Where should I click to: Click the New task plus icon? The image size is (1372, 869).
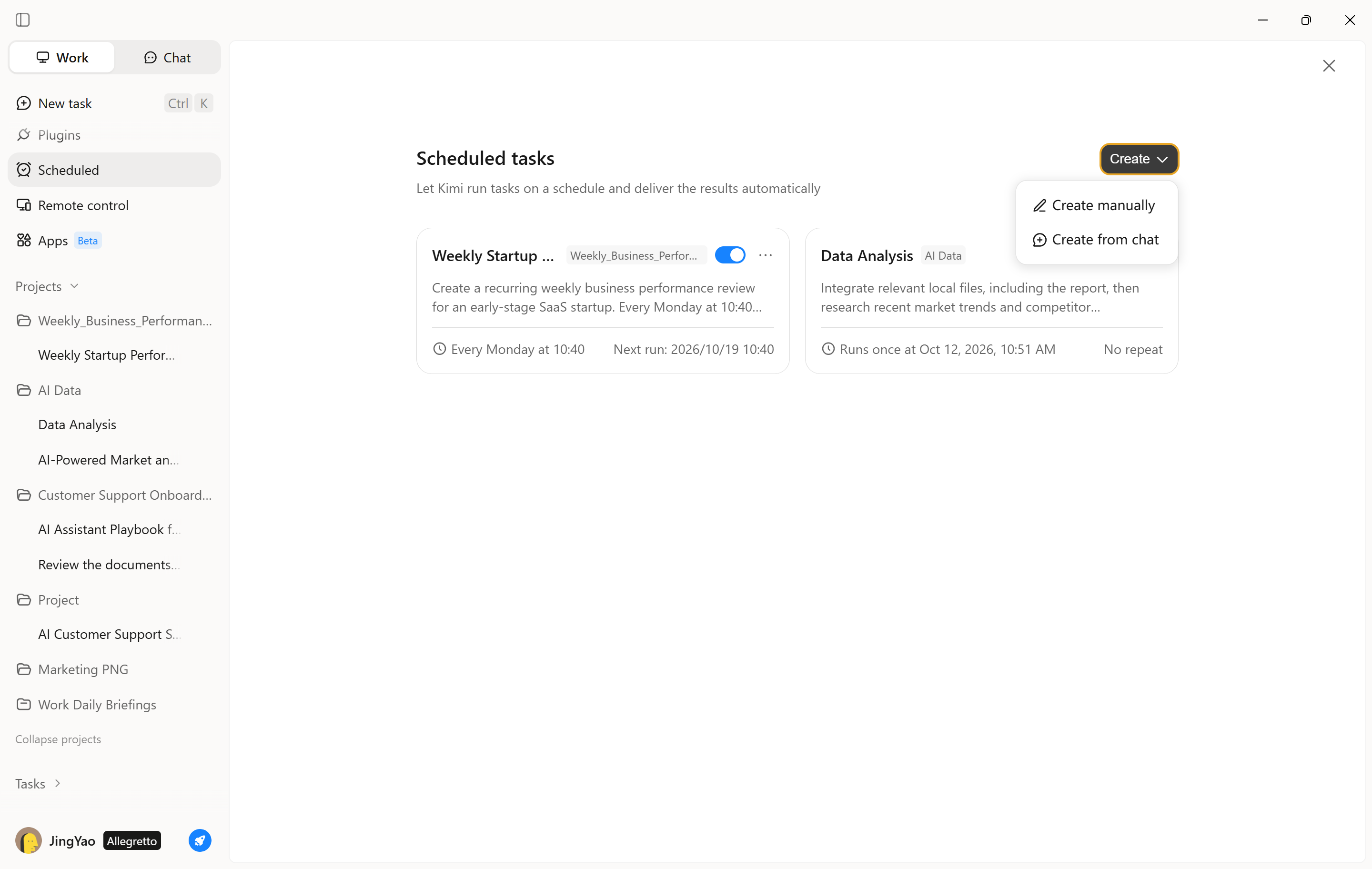click(x=23, y=103)
